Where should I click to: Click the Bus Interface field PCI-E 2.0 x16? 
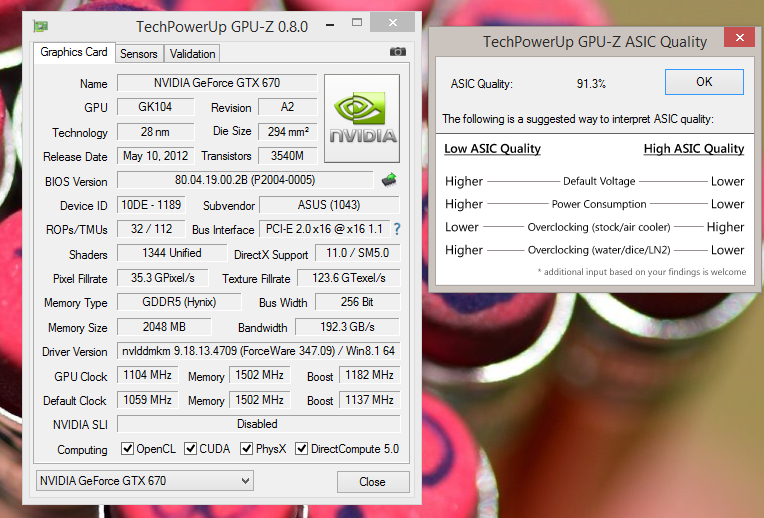pyautogui.click(x=325, y=229)
